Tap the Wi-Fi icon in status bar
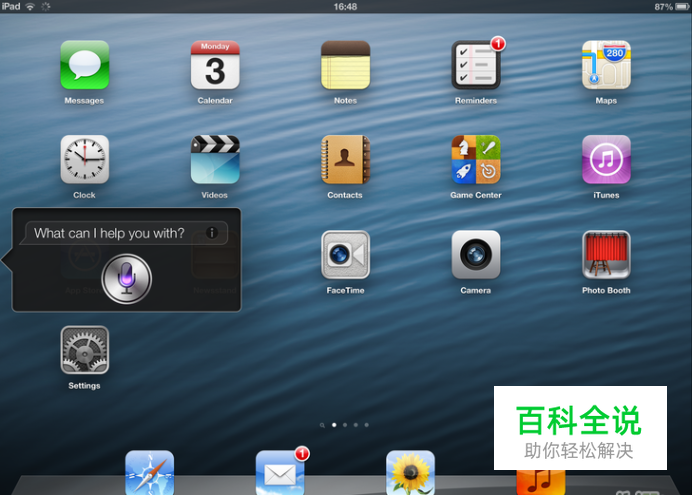692x495 pixels. (30, 6)
